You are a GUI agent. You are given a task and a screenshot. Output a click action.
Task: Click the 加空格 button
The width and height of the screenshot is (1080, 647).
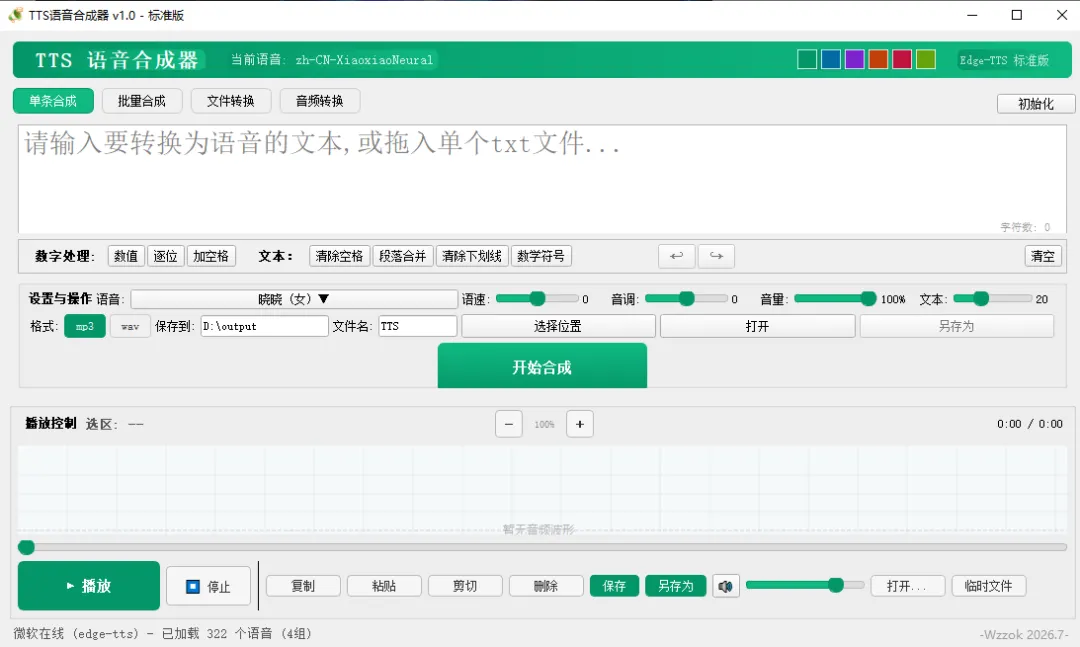coord(211,256)
